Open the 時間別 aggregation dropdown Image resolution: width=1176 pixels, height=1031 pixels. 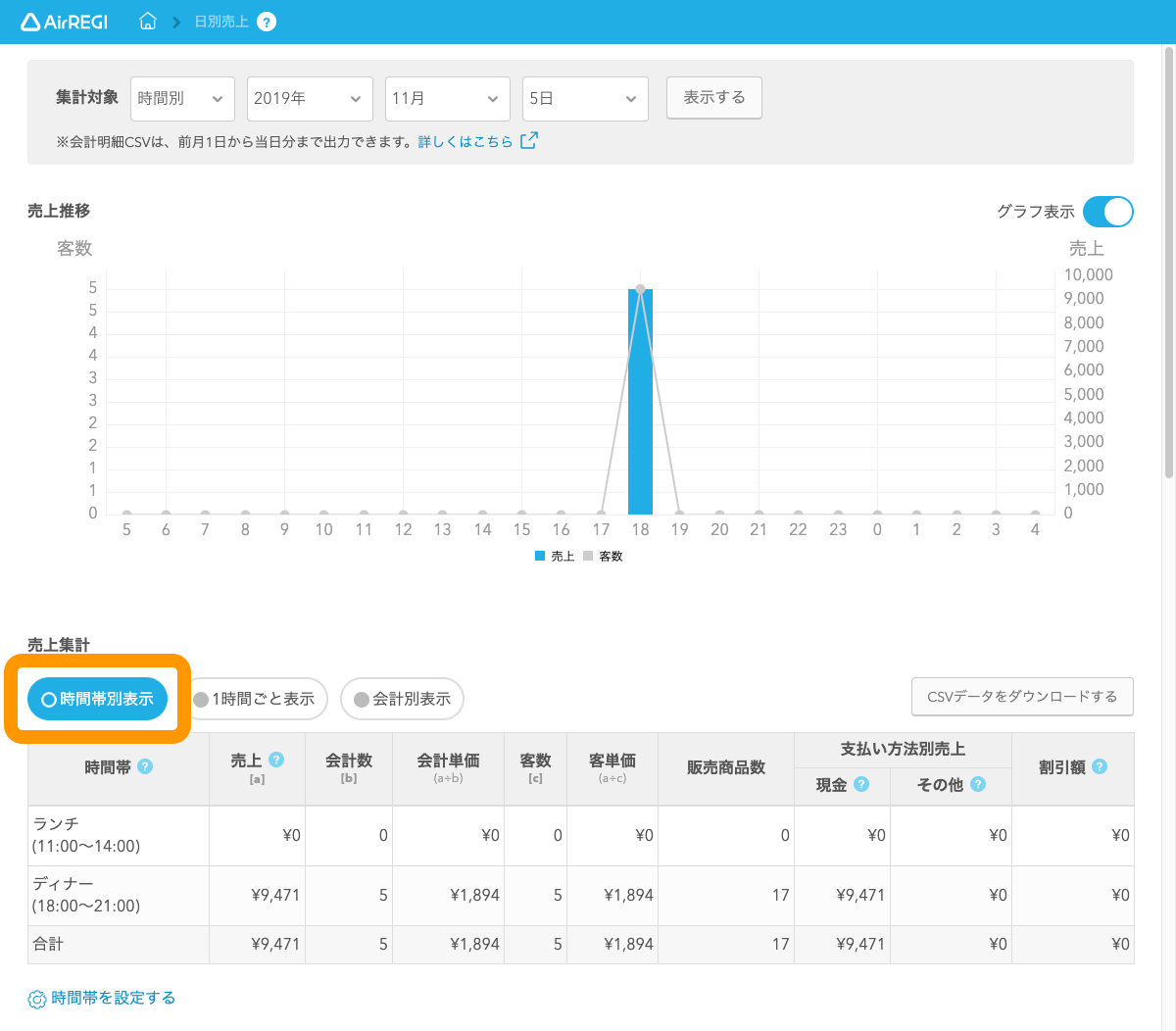pos(182,98)
